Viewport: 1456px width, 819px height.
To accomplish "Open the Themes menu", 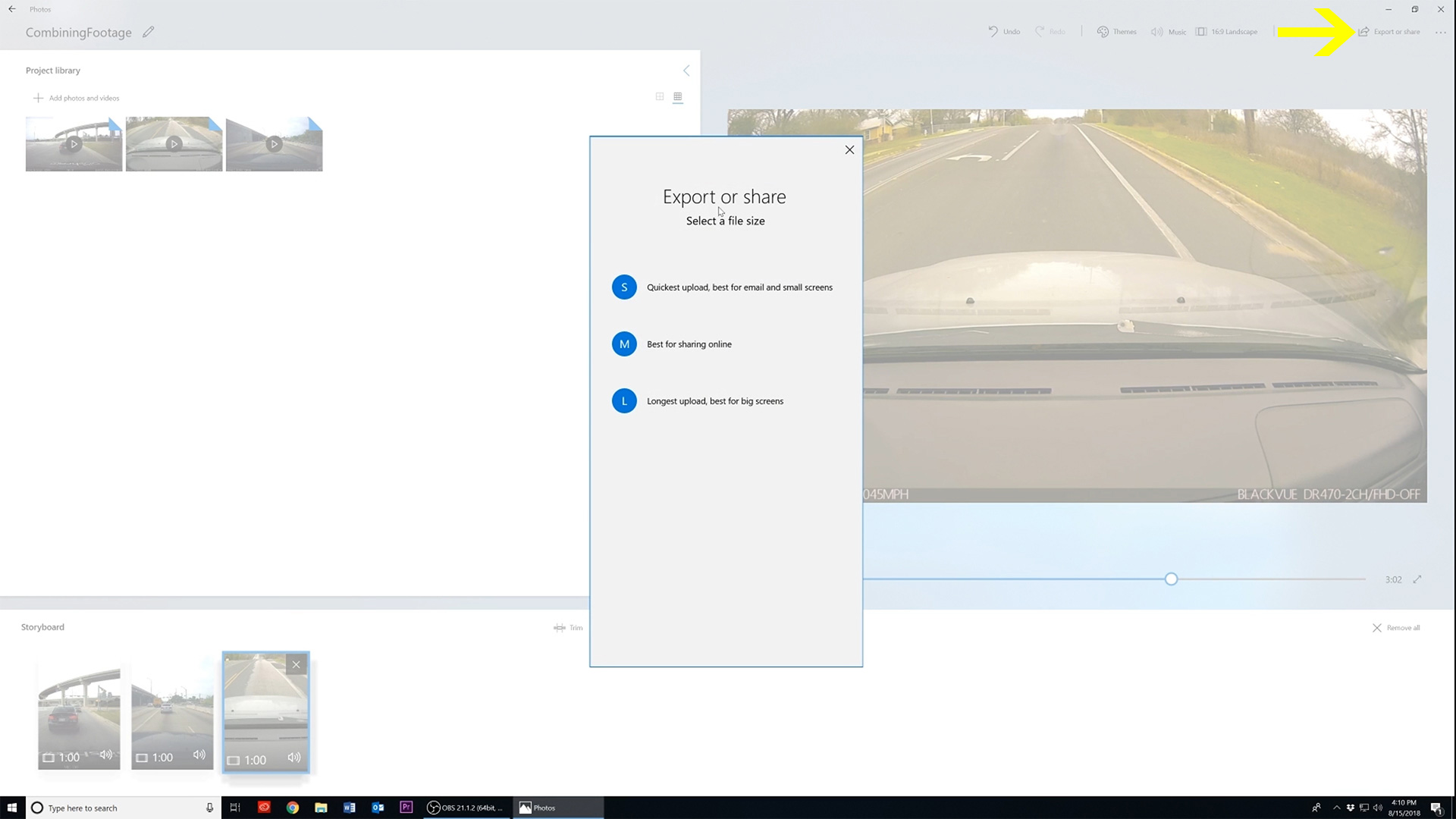I will [1116, 32].
